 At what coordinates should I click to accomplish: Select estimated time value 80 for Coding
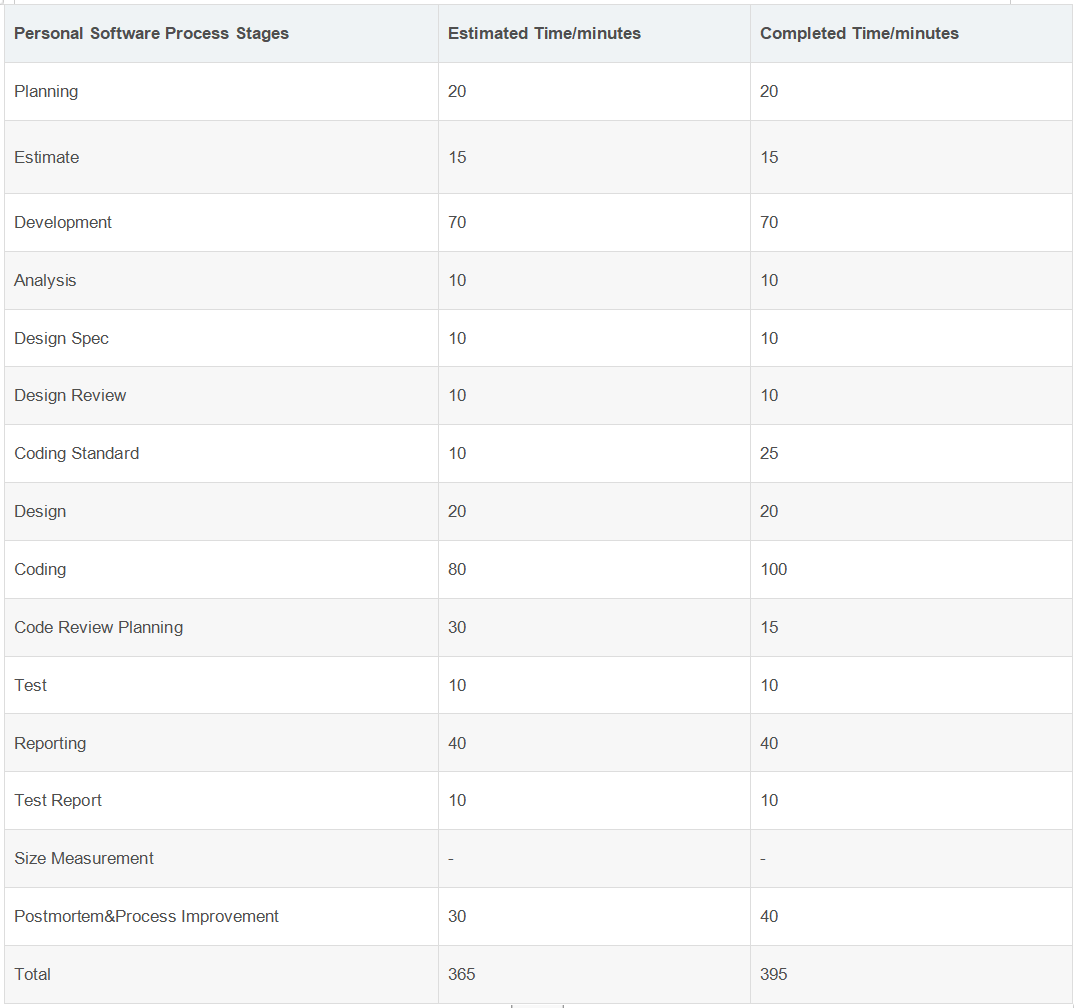click(x=457, y=570)
